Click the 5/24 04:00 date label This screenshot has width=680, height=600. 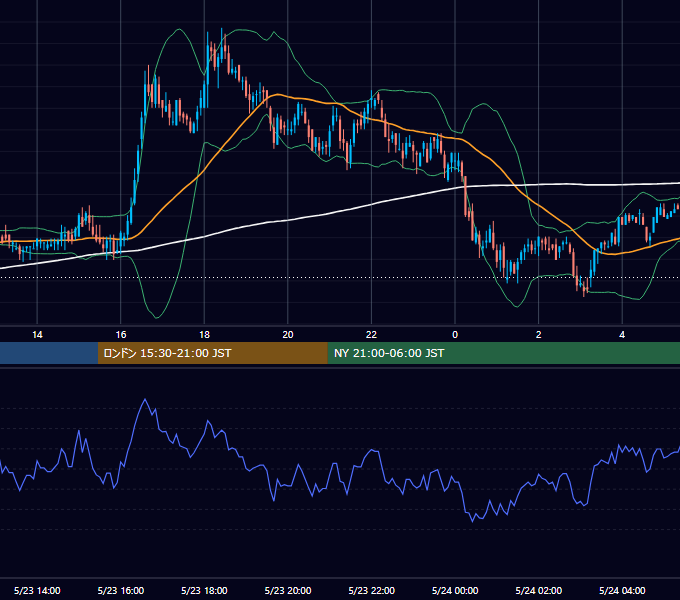622,590
